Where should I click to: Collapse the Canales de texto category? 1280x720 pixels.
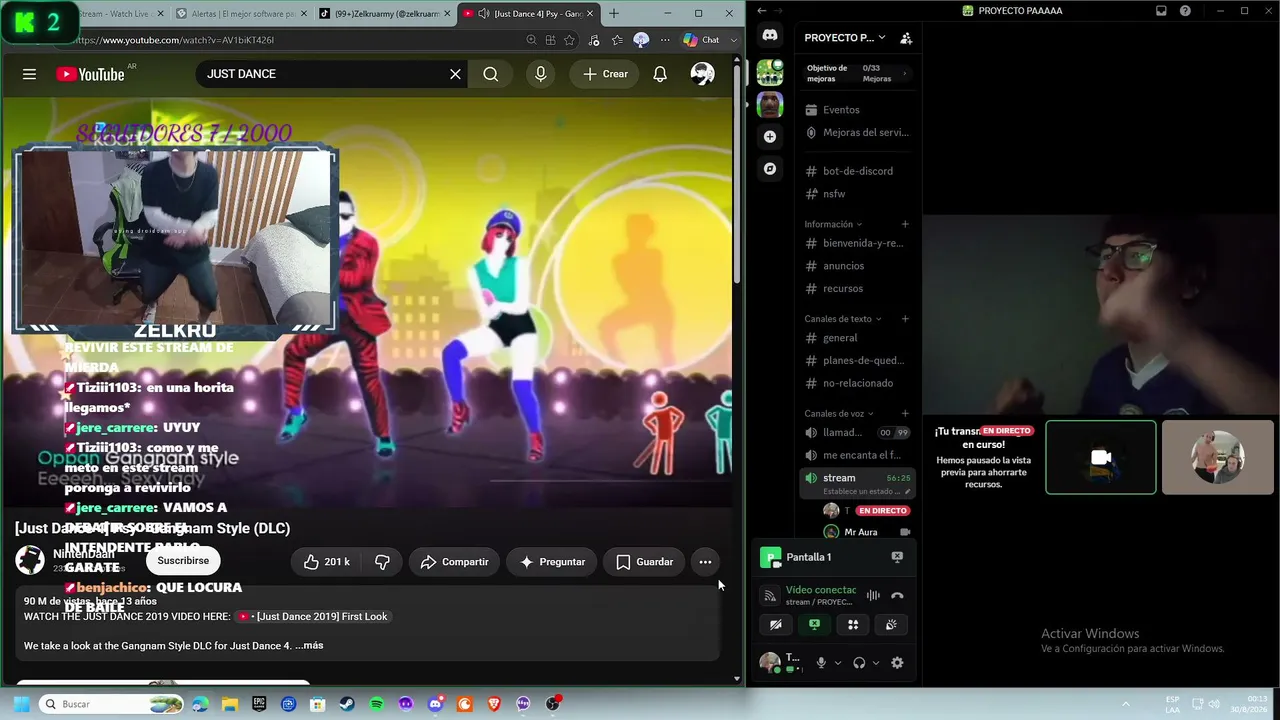tap(843, 319)
